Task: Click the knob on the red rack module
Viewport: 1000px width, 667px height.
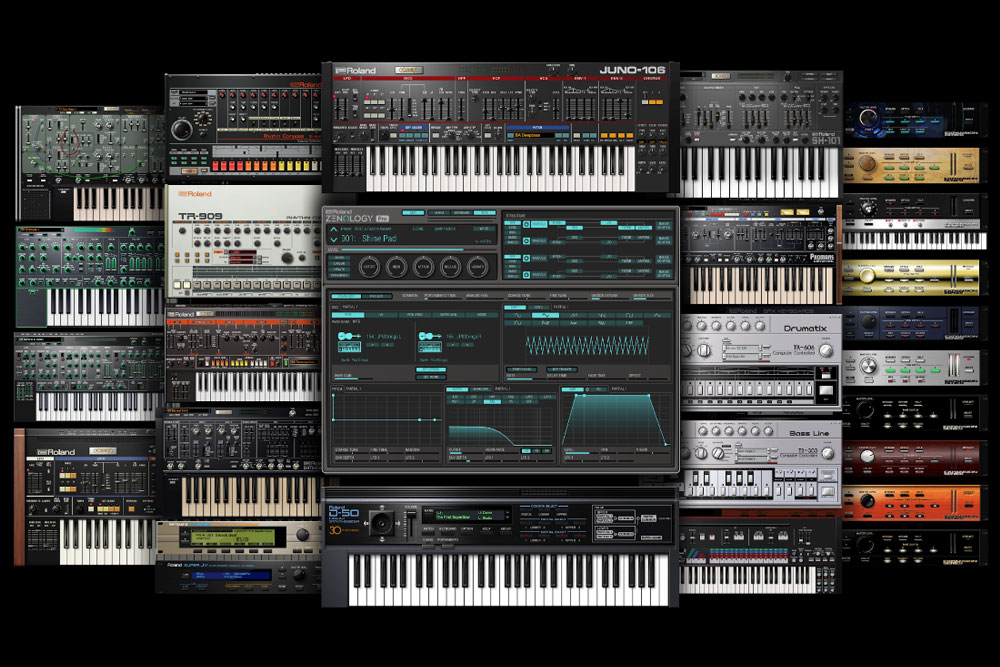Action: click(867, 457)
